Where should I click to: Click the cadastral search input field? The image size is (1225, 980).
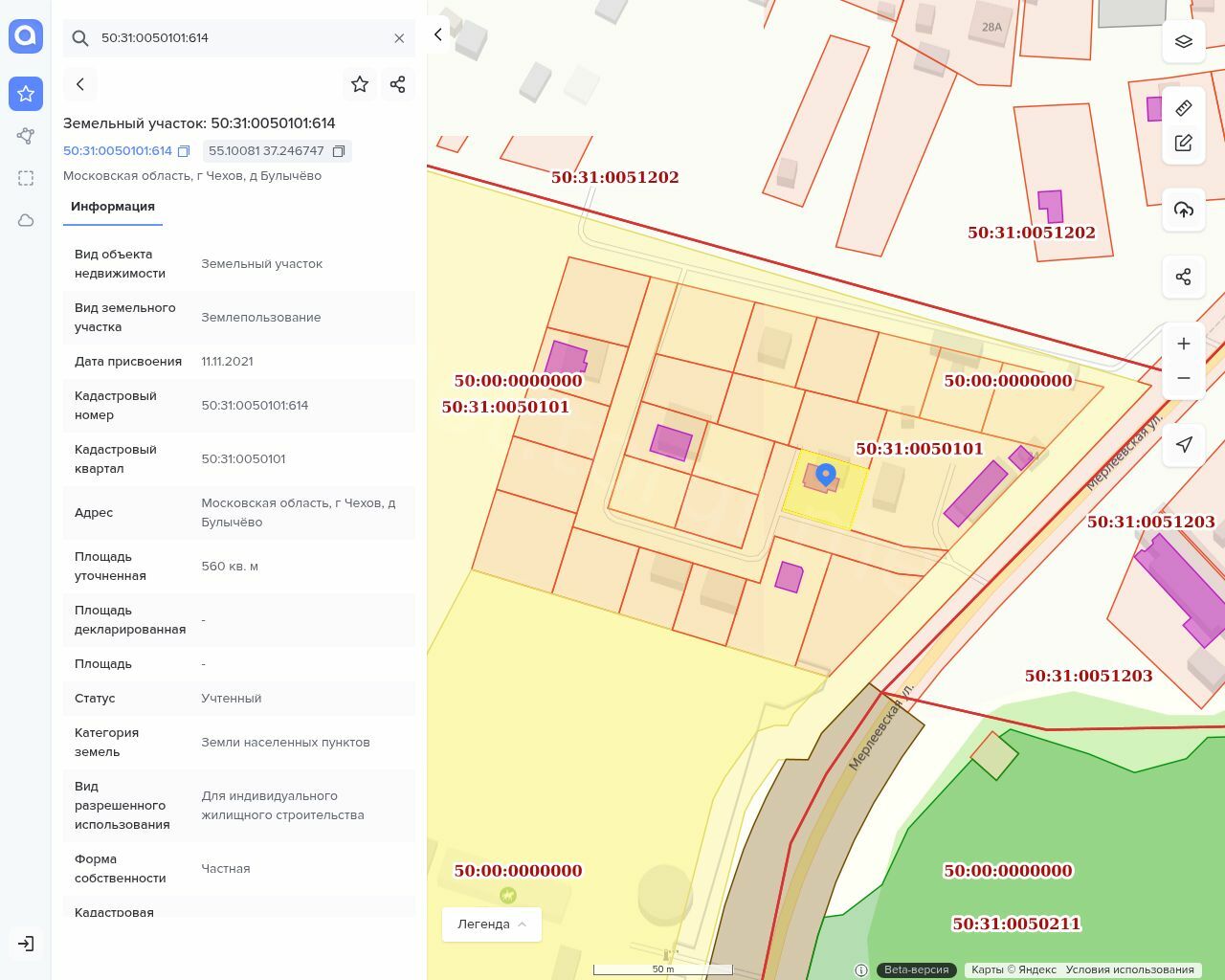tap(239, 38)
